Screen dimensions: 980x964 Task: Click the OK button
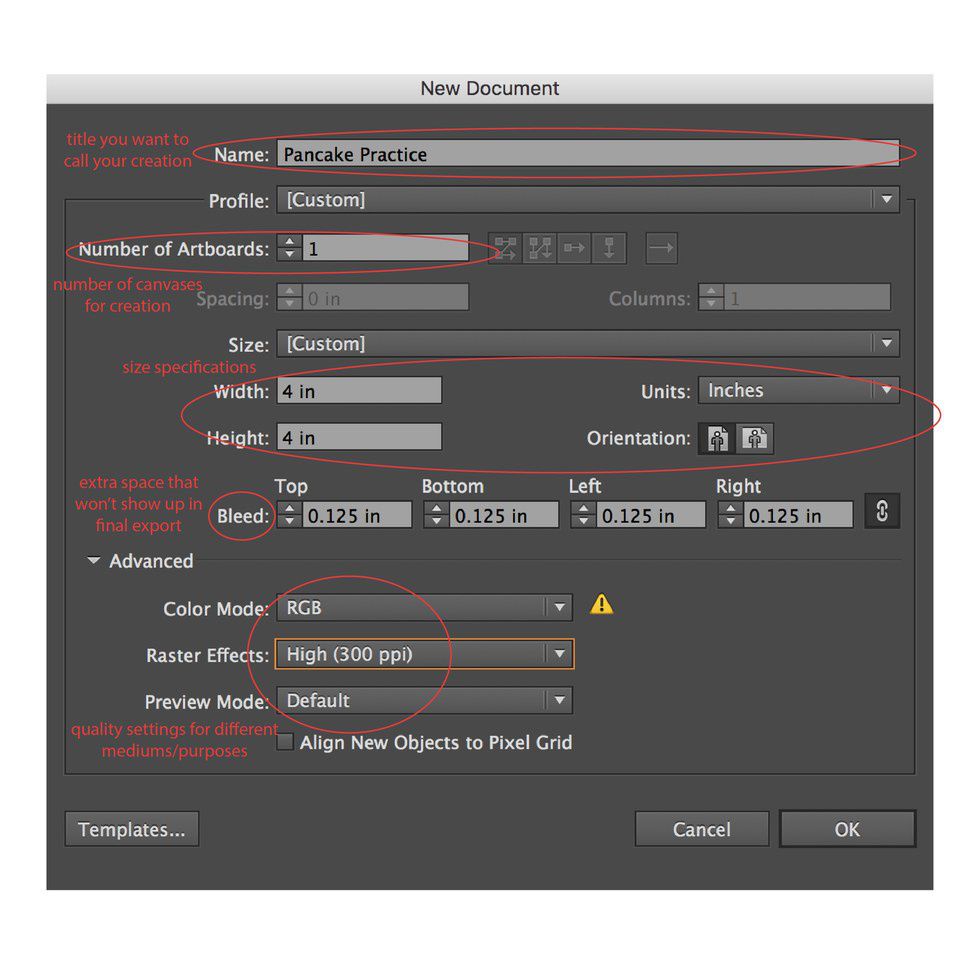pyautogui.click(x=847, y=829)
